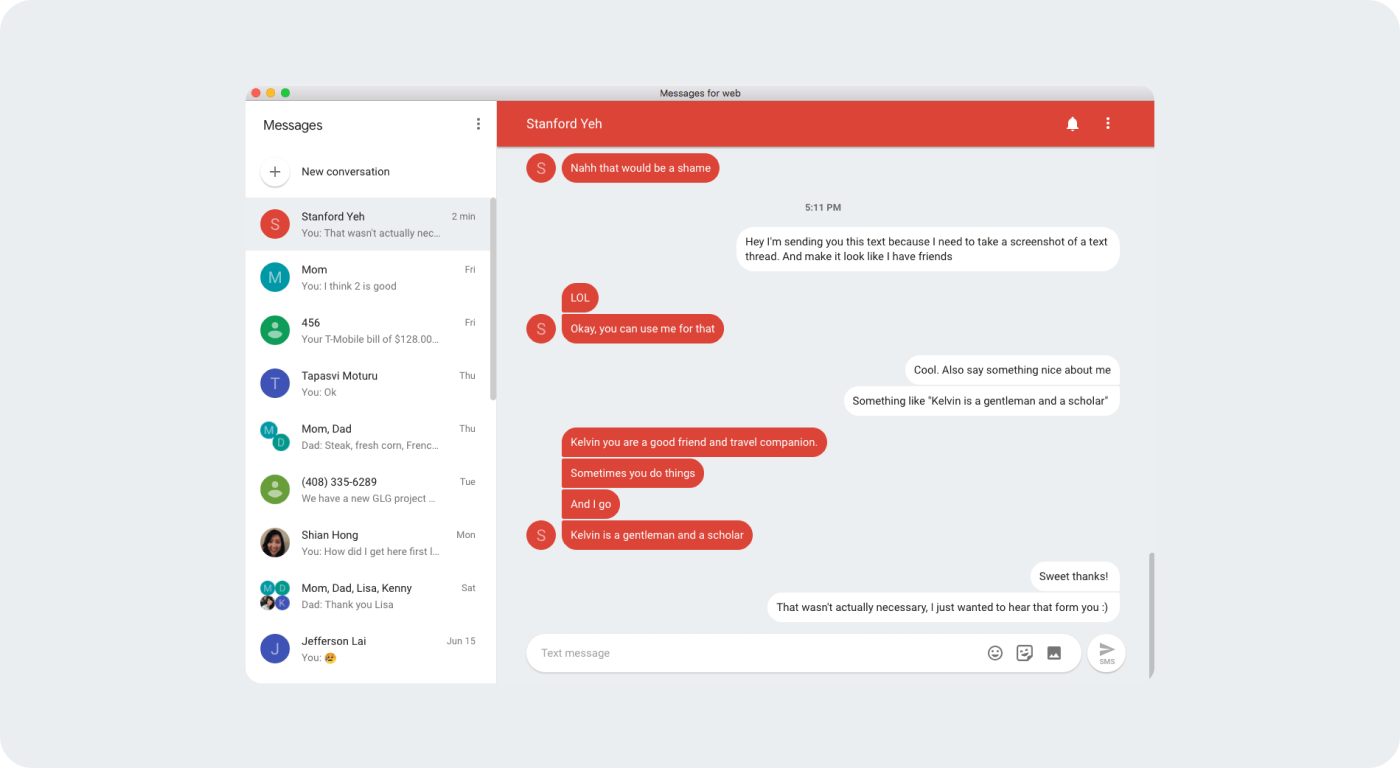Click the SMS send button icon
This screenshot has height=768, width=1400.
click(1106, 652)
